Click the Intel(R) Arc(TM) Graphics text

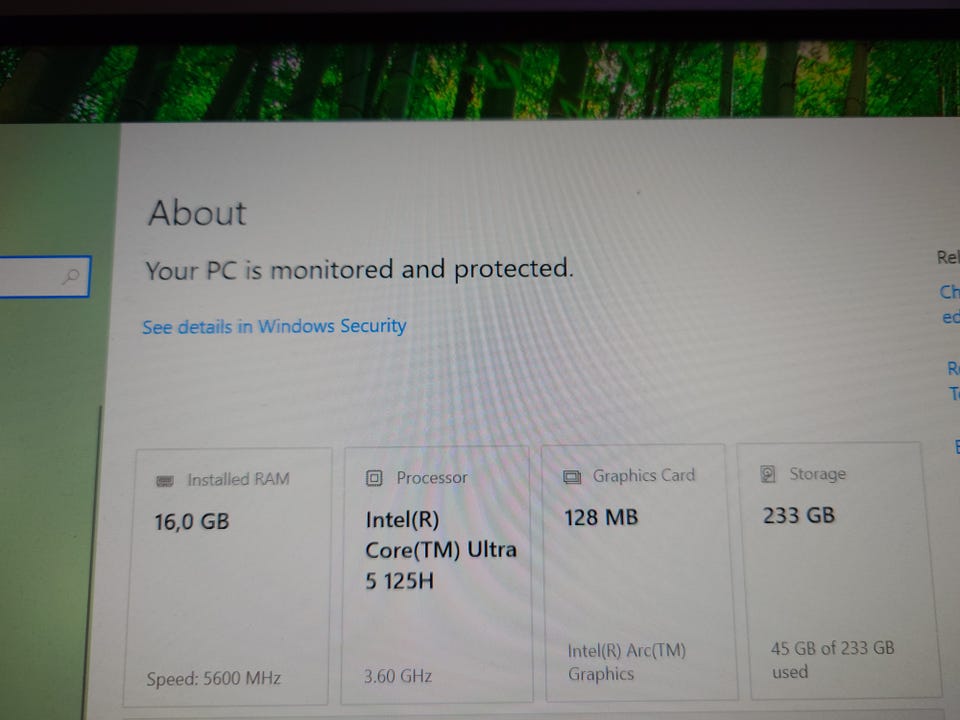627,662
